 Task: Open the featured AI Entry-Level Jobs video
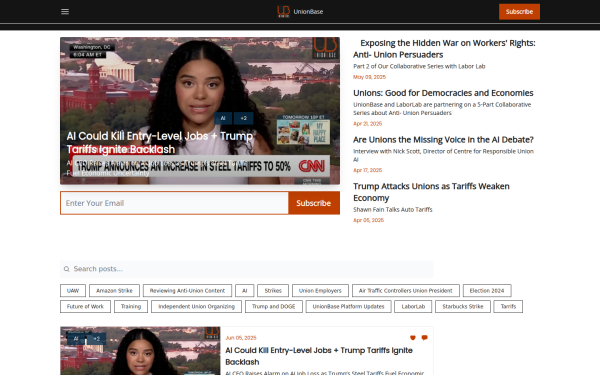click(200, 111)
